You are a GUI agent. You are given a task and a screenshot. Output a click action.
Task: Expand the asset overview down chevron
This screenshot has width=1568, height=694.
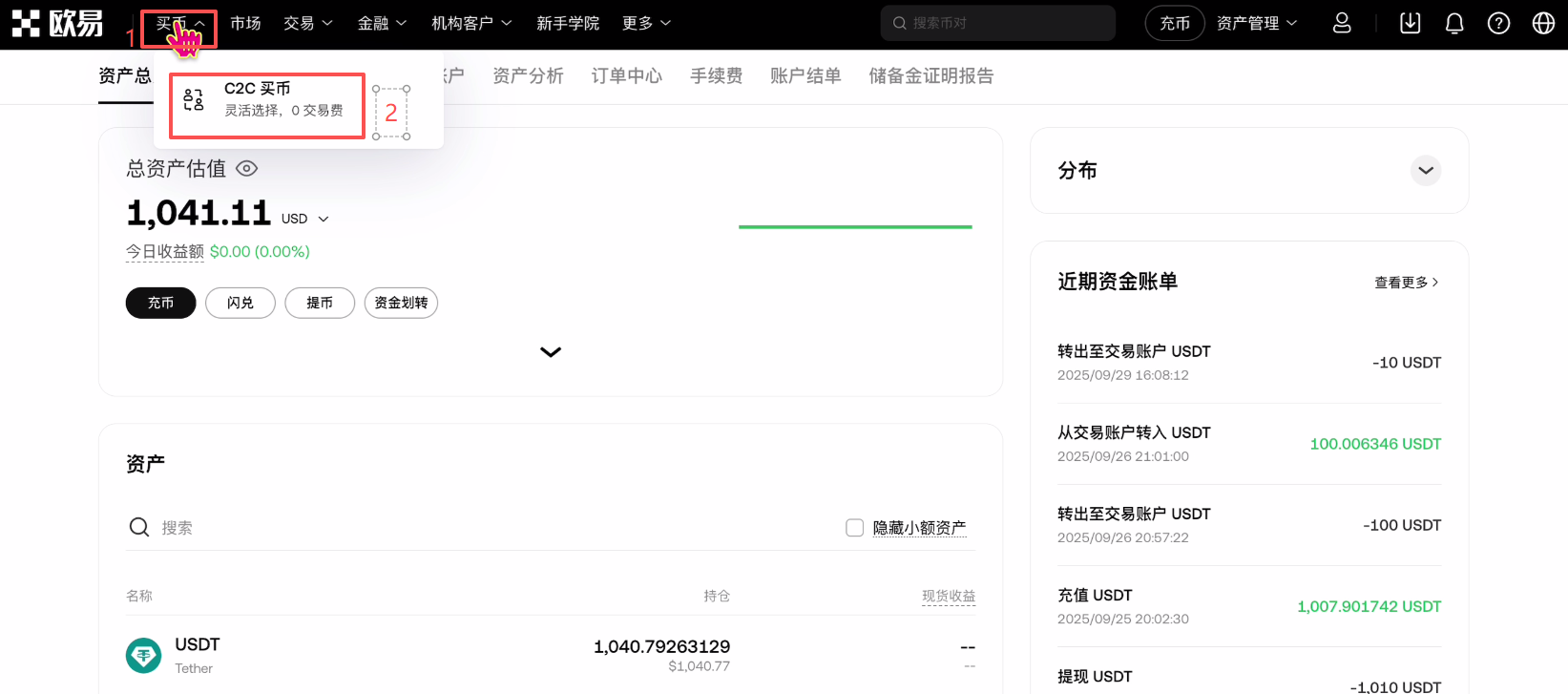(x=551, y=352)
